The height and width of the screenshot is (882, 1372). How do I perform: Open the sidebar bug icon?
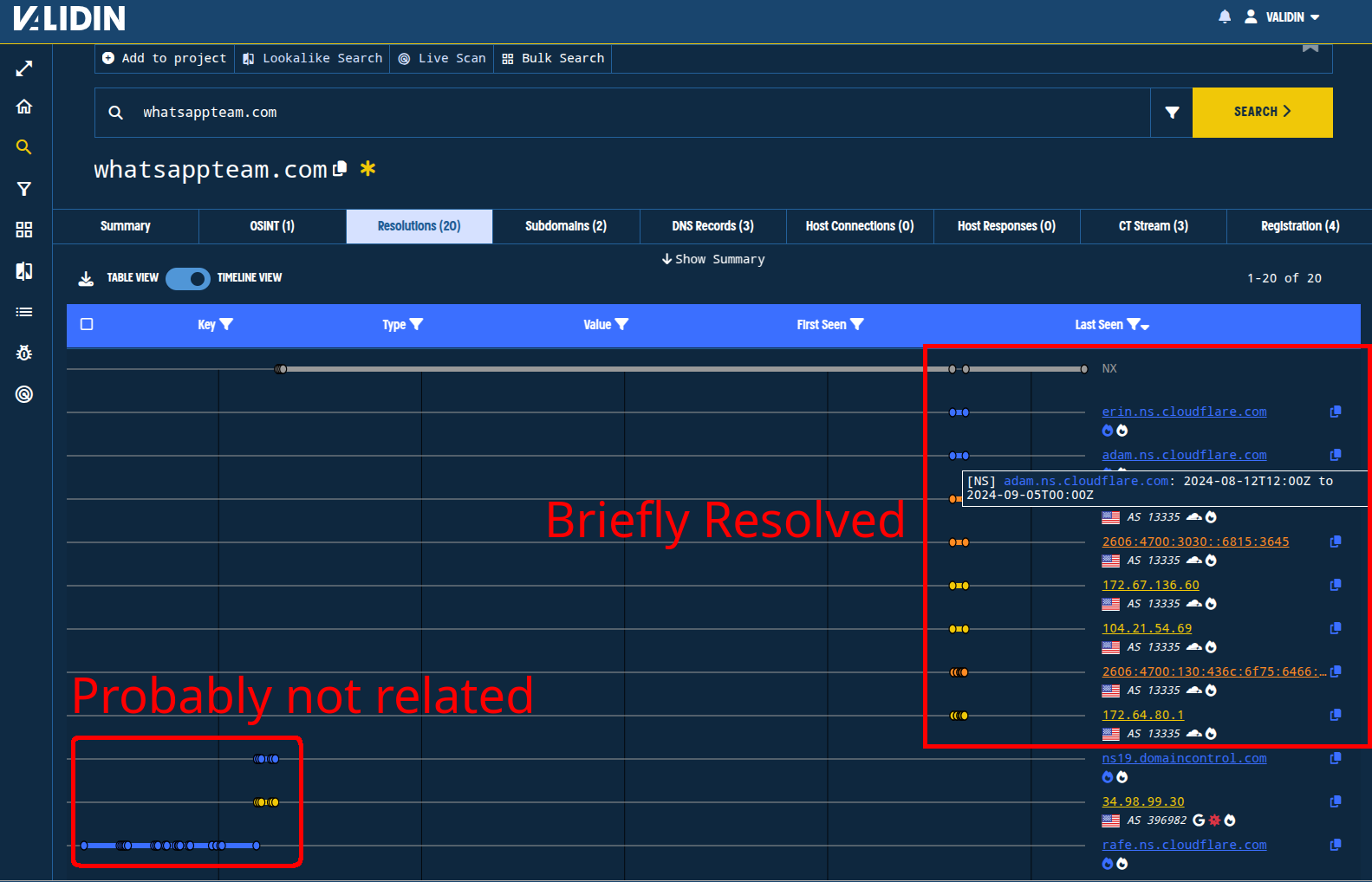tap(24, 353)
